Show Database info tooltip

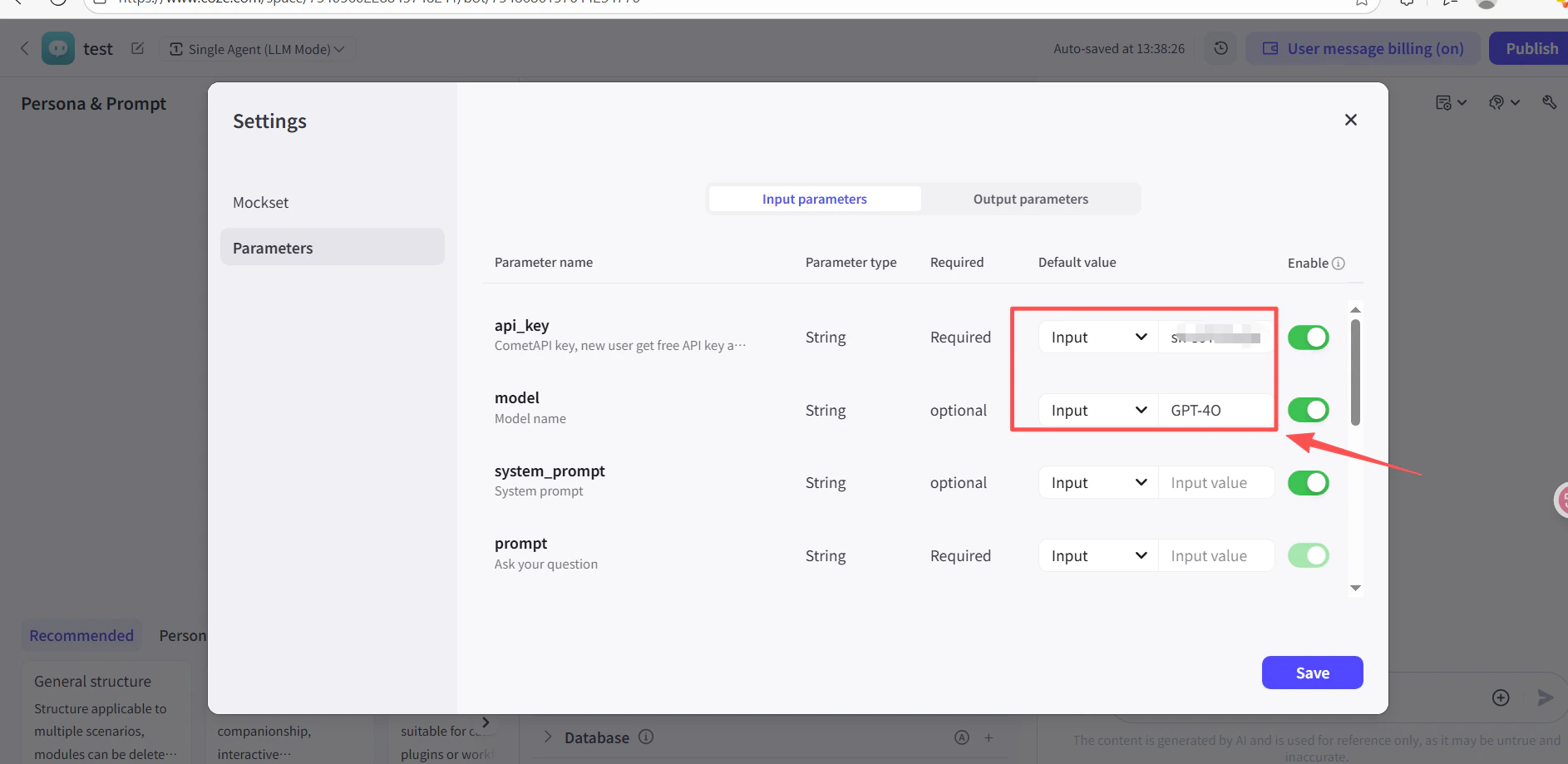pos(646,737)
